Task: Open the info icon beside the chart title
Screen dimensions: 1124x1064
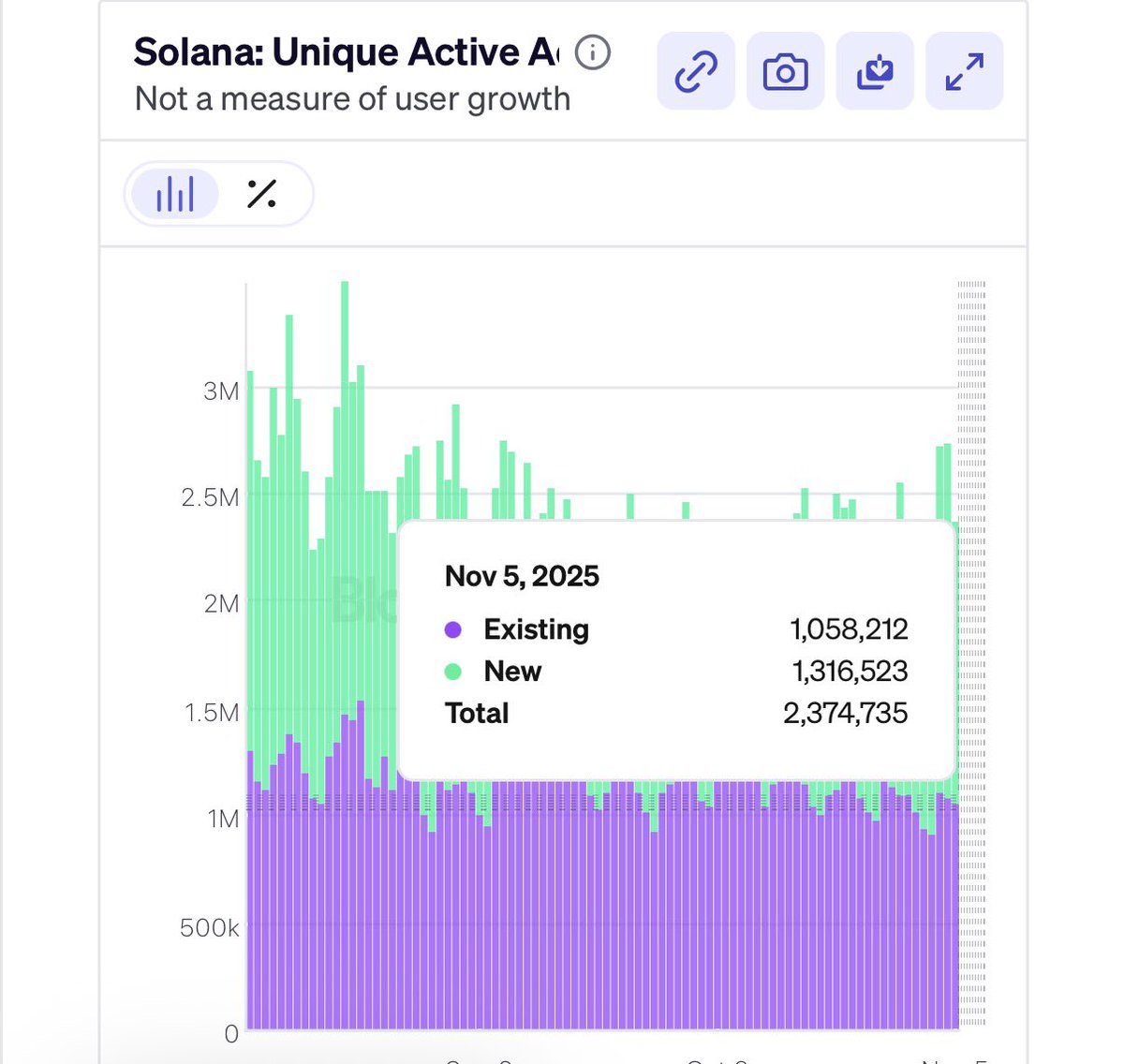Action: point(590,53)
